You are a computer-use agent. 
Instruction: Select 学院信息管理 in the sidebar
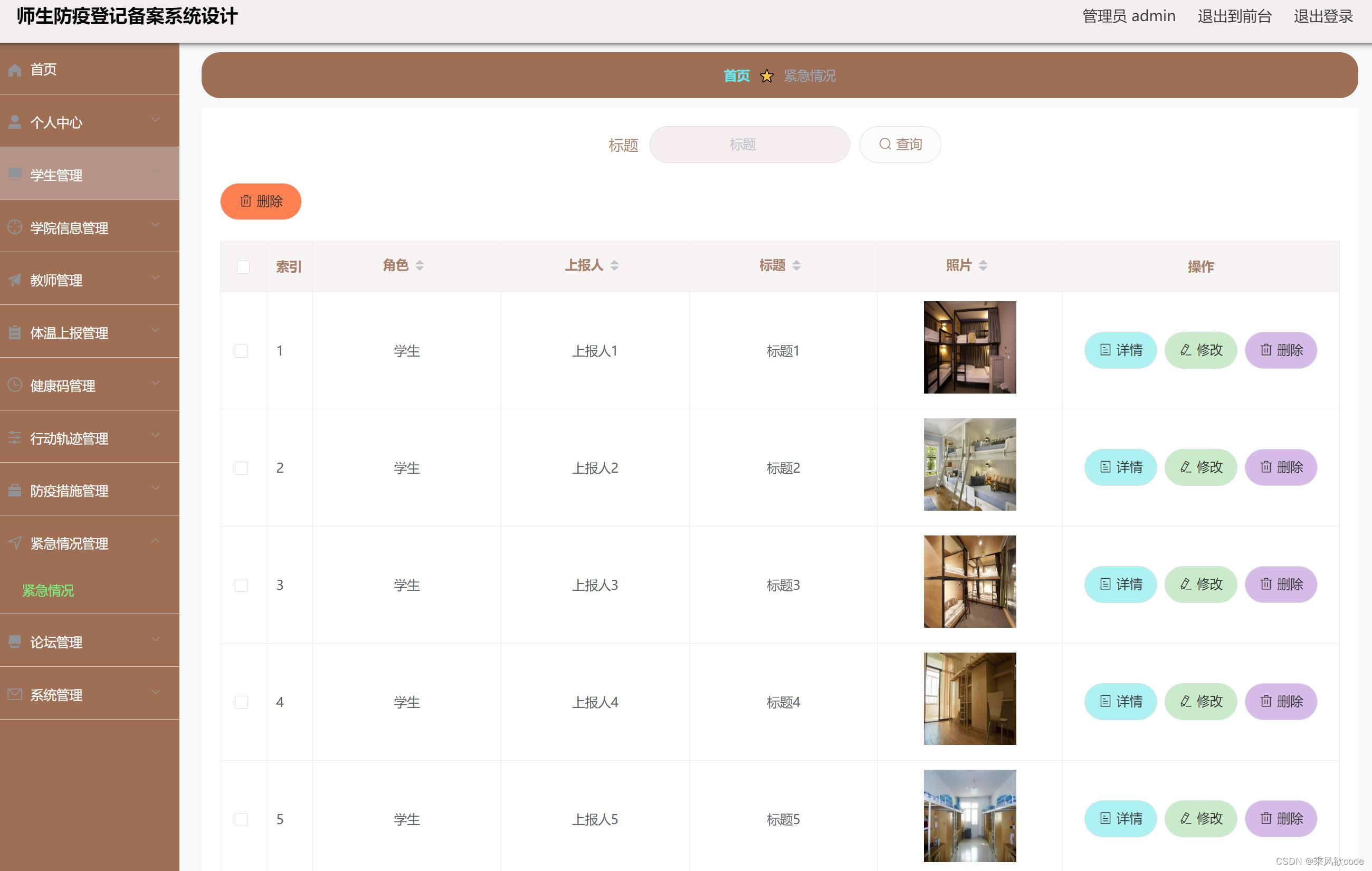tap(69, 228)
